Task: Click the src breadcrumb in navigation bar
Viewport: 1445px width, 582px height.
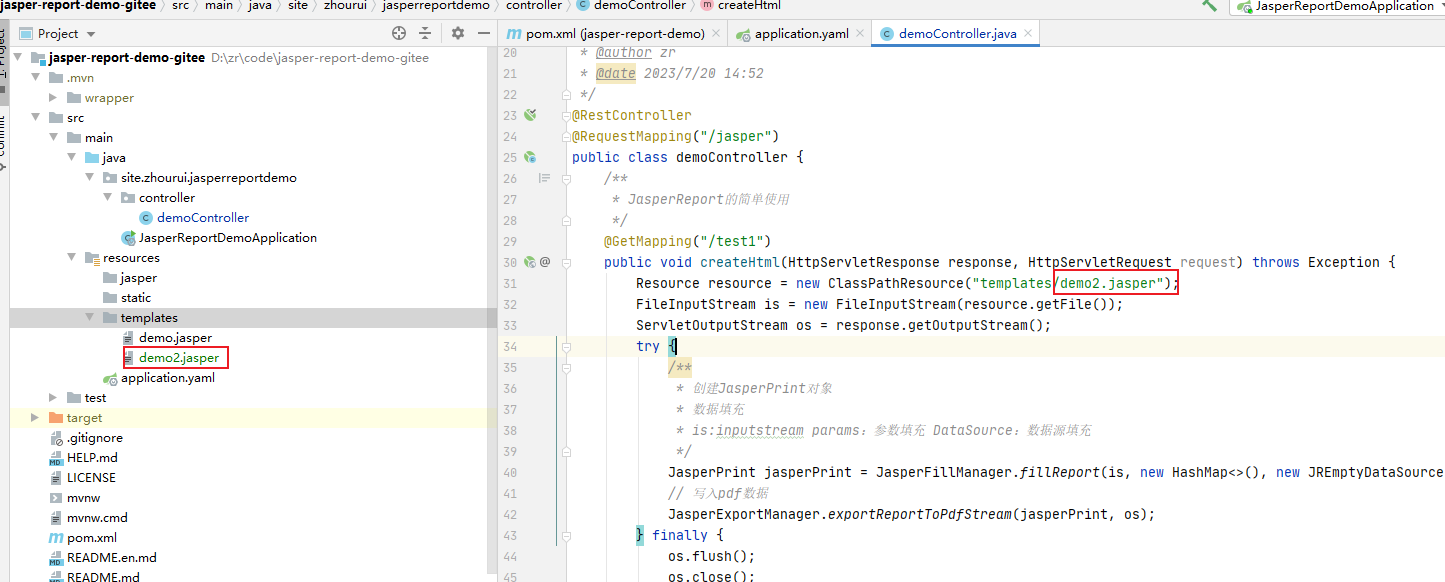Action: 180,5
